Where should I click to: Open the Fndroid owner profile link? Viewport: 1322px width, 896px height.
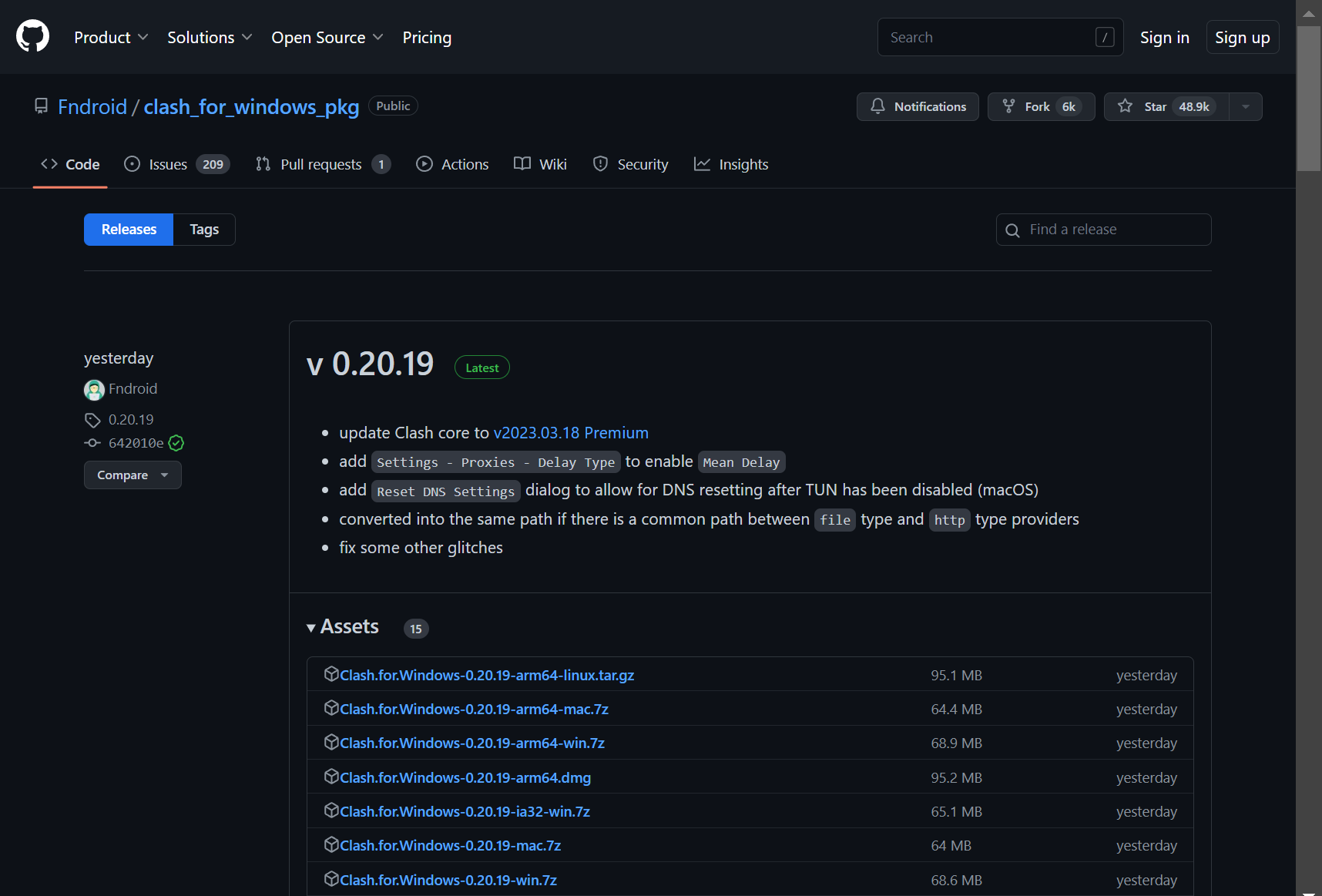click(x=92, y=106)
